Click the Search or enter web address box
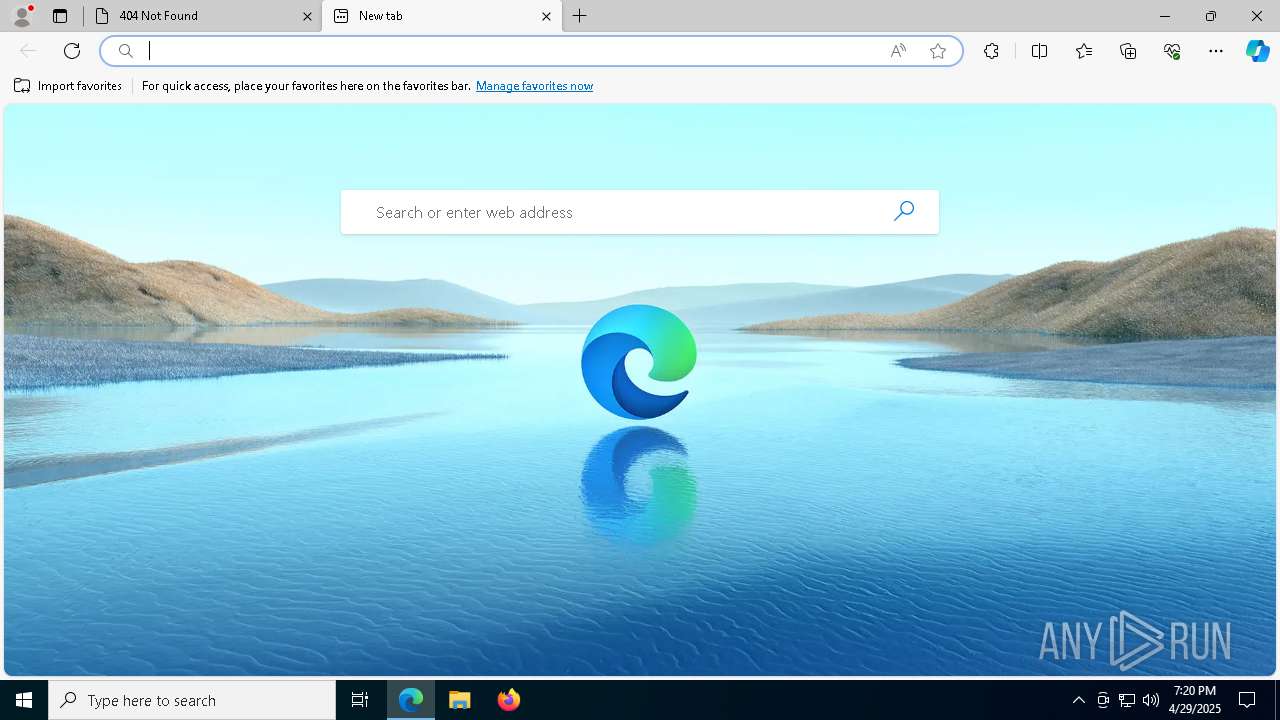Image resolution: width=1280 pixels, height=720 pixels. [640, 212]
